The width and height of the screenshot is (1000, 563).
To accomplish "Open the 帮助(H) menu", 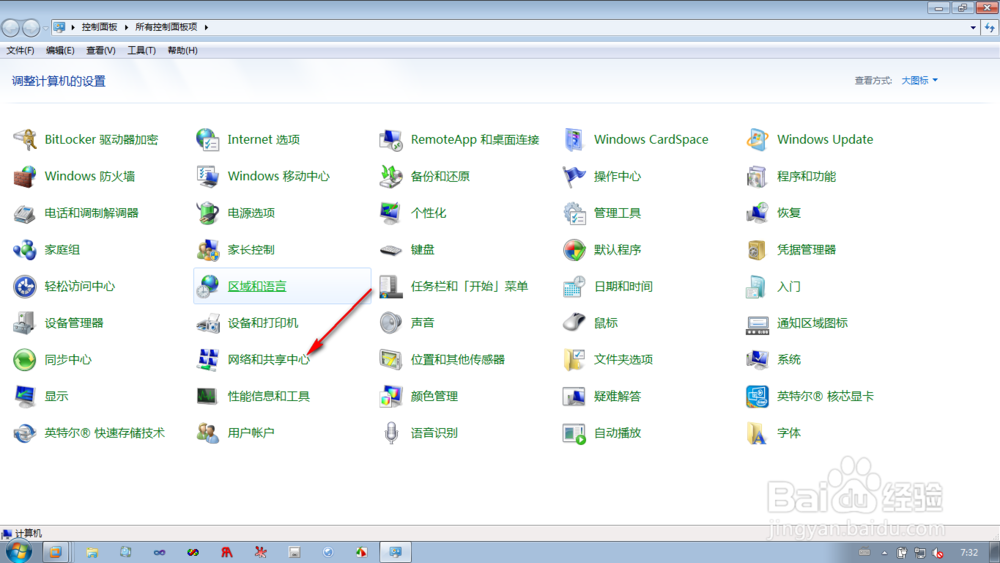I will 182,50.
